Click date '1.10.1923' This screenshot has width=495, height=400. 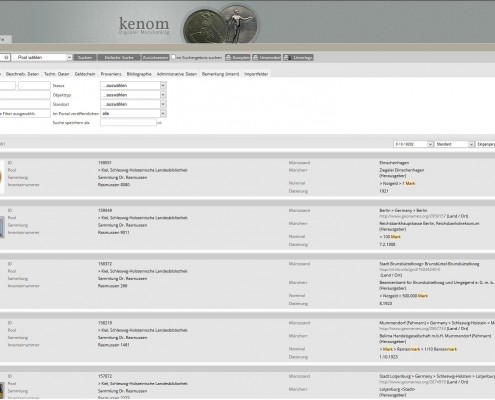[x=388, y=357]
